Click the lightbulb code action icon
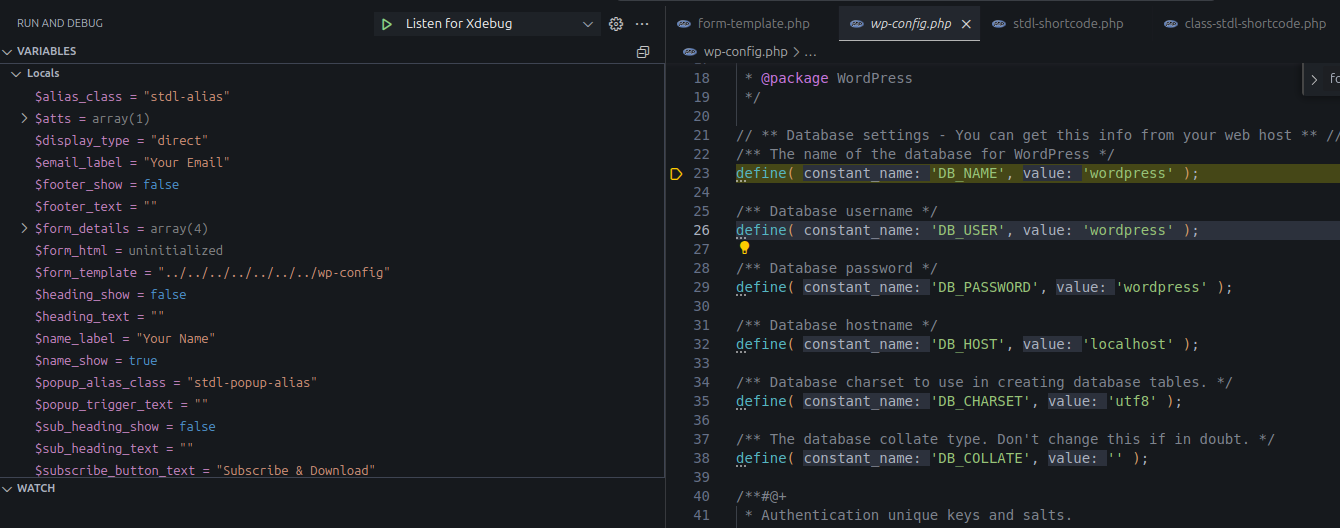 click(x=744, y=248)
